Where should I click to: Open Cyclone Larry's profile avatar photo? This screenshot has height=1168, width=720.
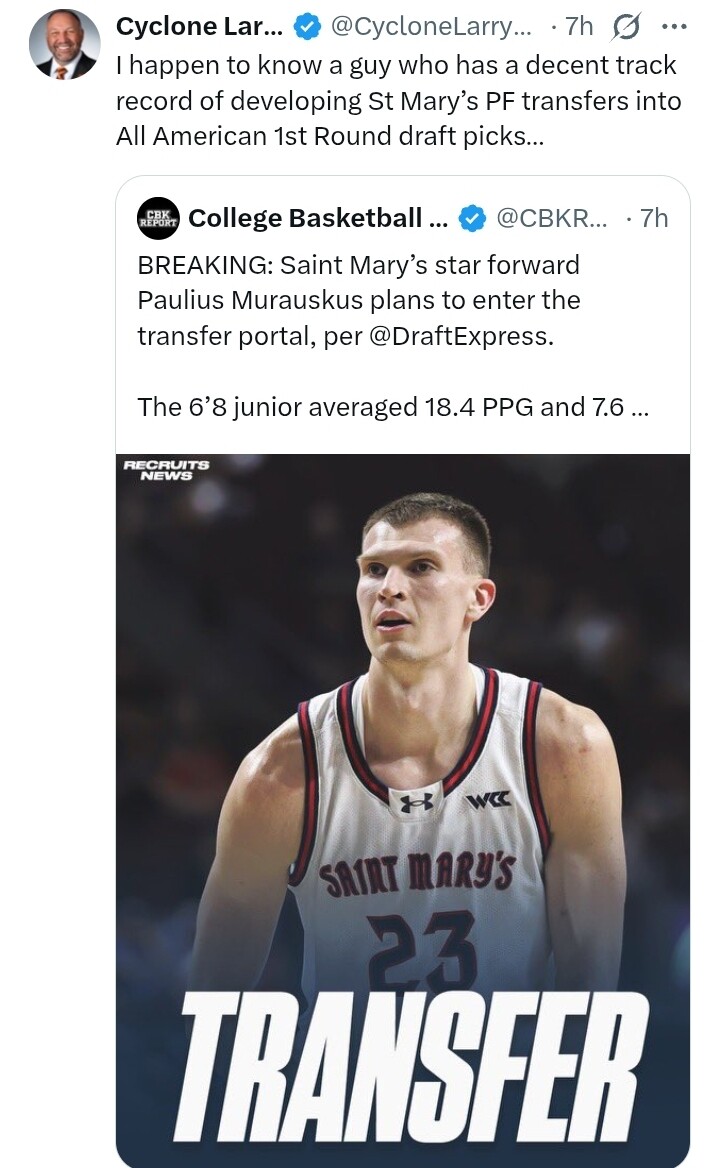[x=63, y=45]
